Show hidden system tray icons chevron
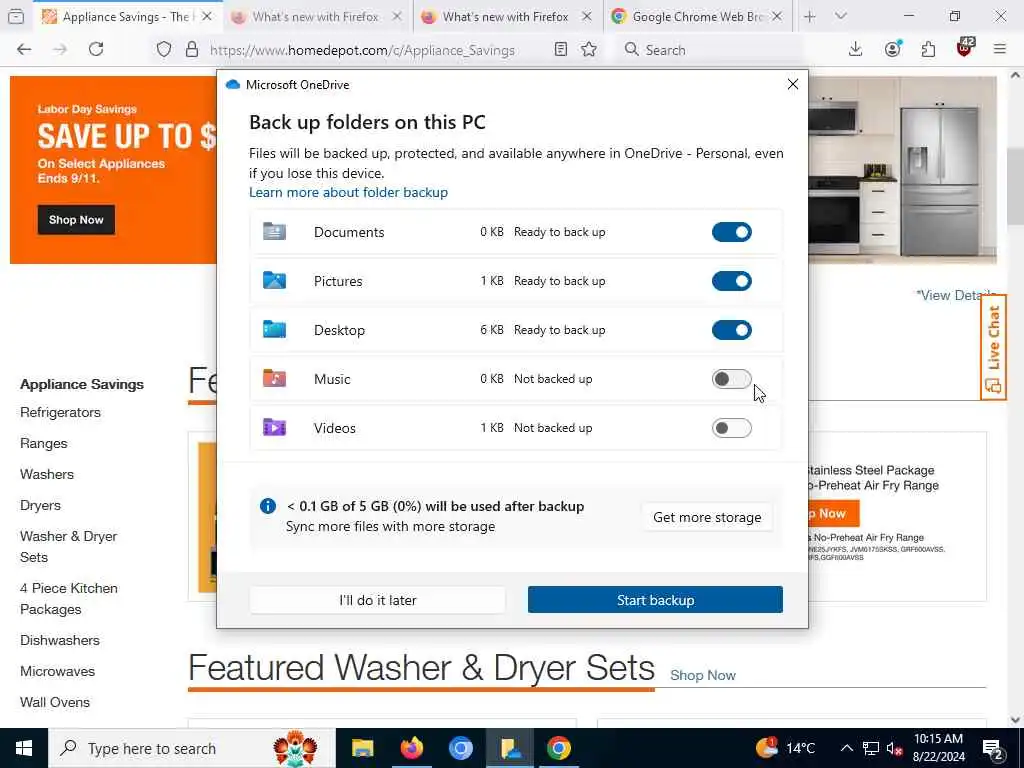 click(x=846, y=748)
